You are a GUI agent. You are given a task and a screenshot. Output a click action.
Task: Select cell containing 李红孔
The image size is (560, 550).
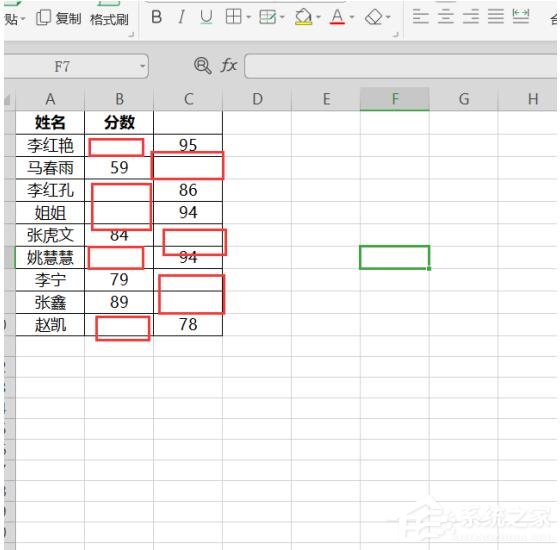pyautogui.click(x=50, y=190)
